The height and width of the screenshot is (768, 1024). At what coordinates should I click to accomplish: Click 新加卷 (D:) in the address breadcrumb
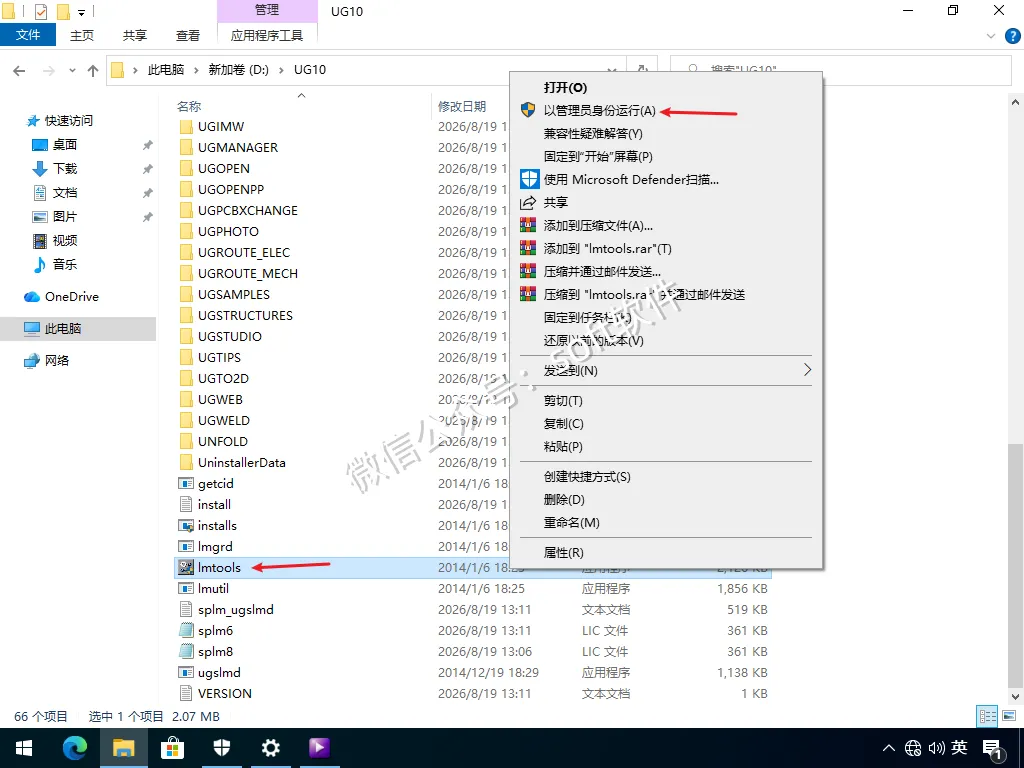tap(238, 69)
